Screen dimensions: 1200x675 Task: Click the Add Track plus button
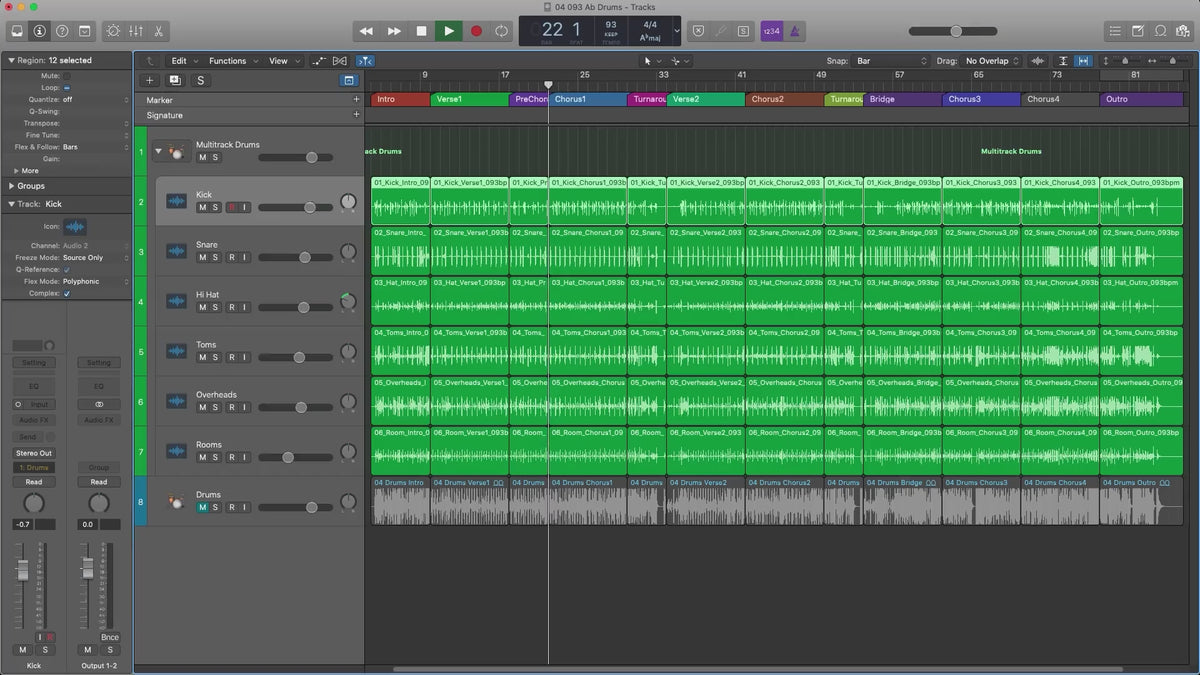point(150,80)
